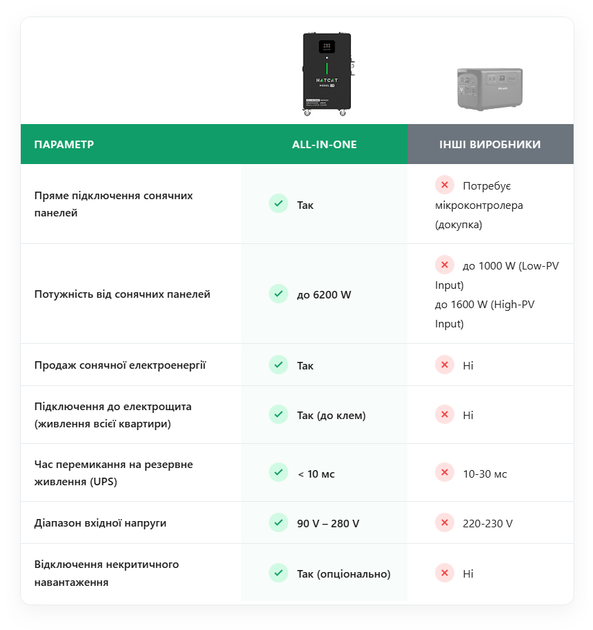Click green checkmark in solar energy sale row
This screenshot has width=593, height=630.
click(x=278, y=365)
